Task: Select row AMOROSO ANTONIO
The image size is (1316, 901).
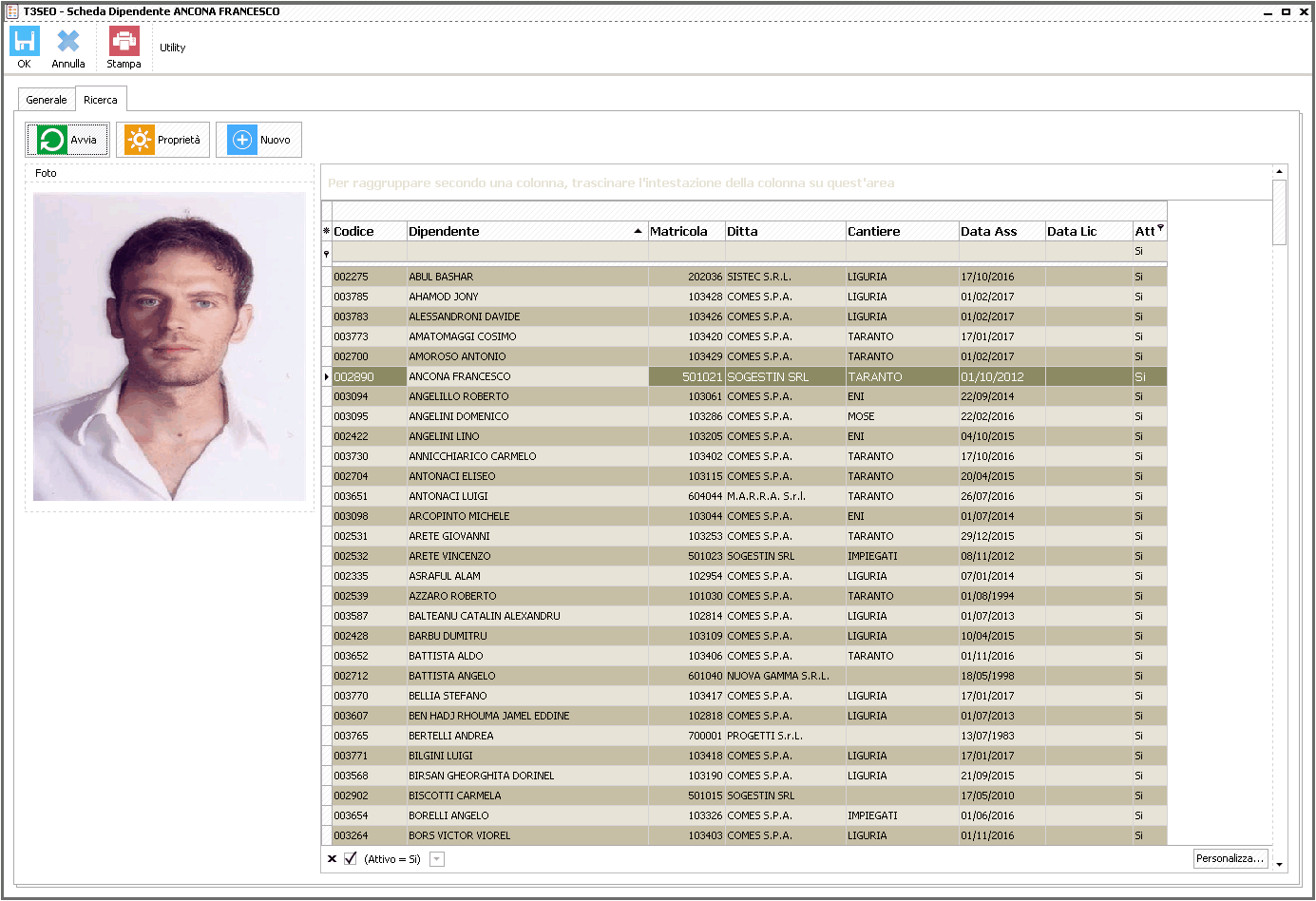Action: tap(749, 356)
